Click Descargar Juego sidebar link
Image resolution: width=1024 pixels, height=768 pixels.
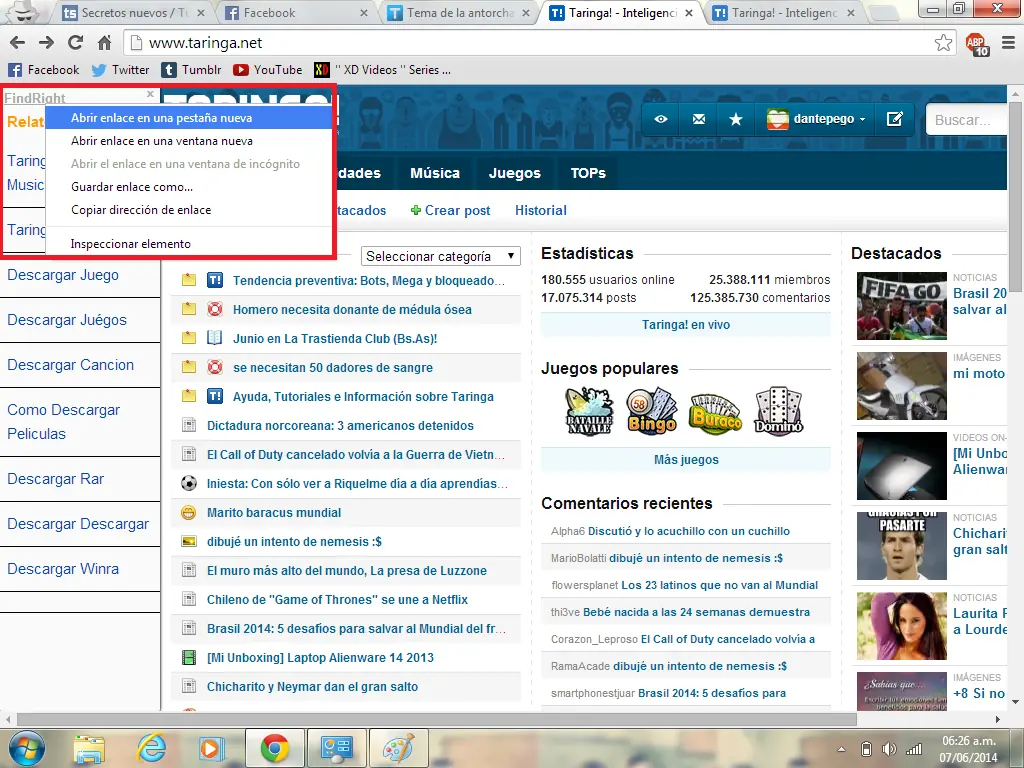(x=63, y=275)
